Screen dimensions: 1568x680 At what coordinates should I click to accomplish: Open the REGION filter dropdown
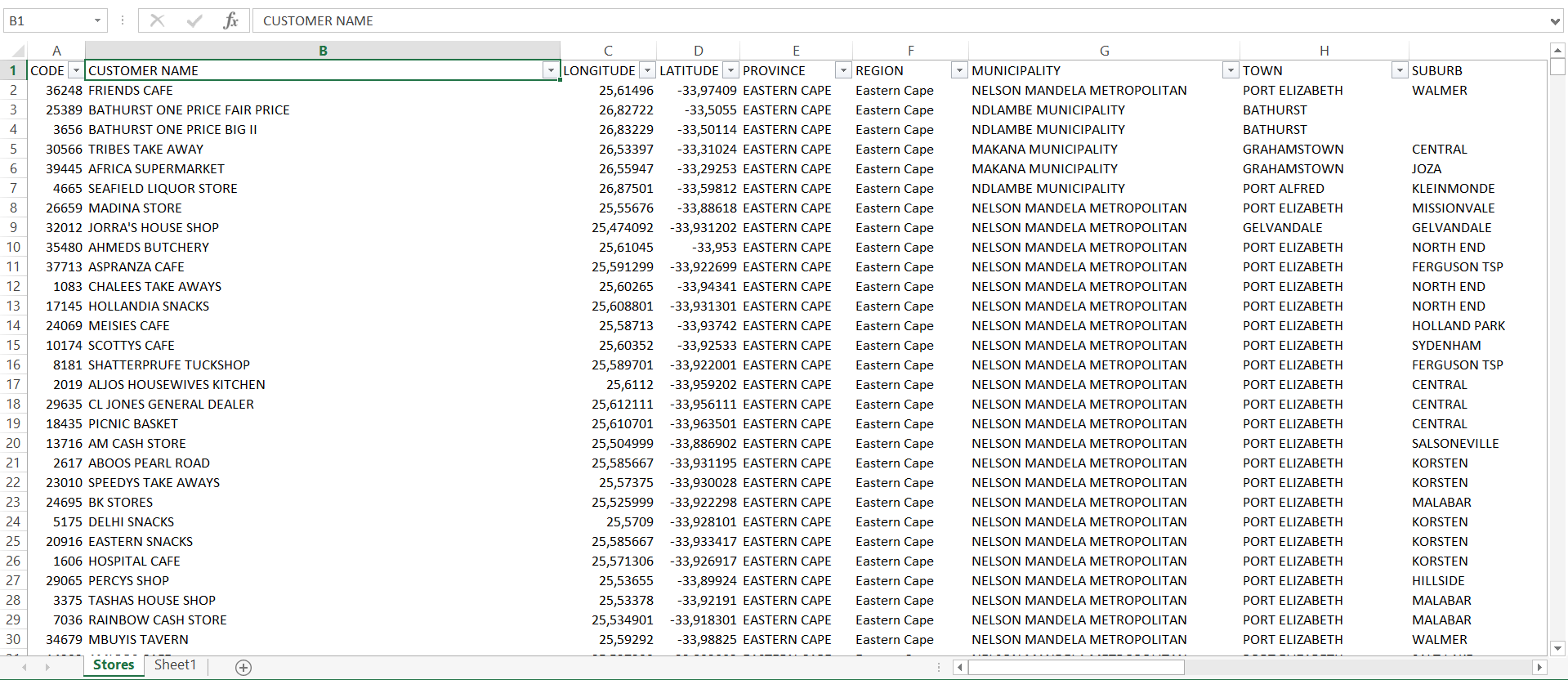960,71
